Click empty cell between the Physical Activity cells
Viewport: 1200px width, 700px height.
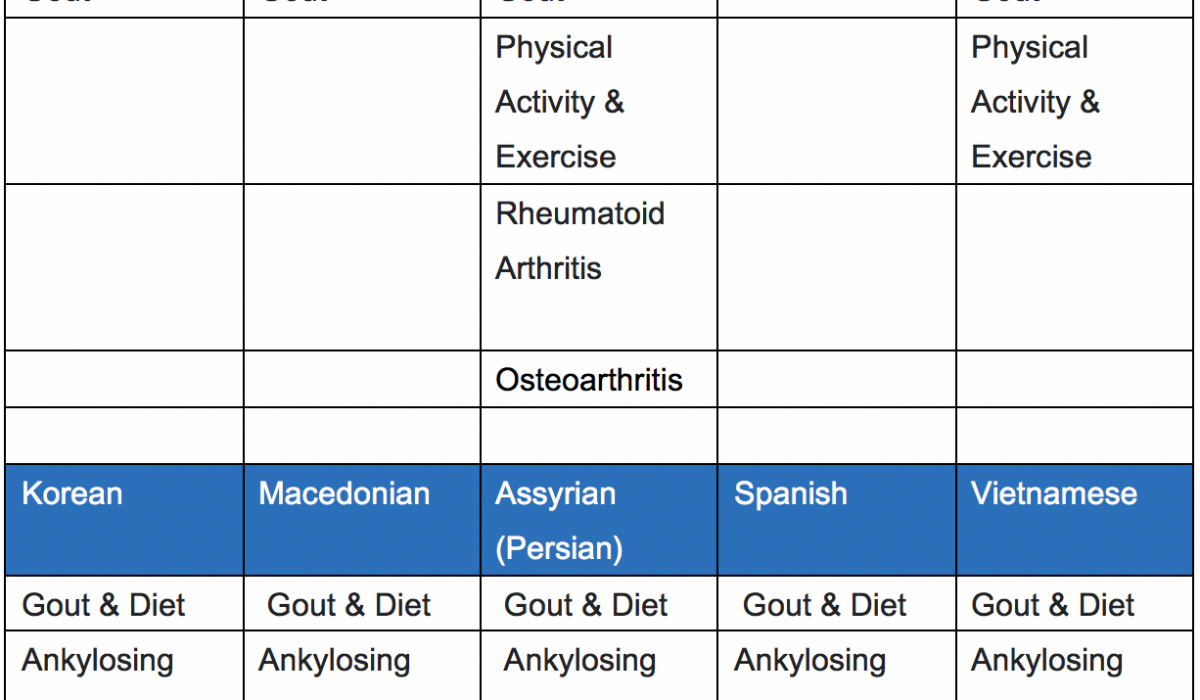point(837,101)
